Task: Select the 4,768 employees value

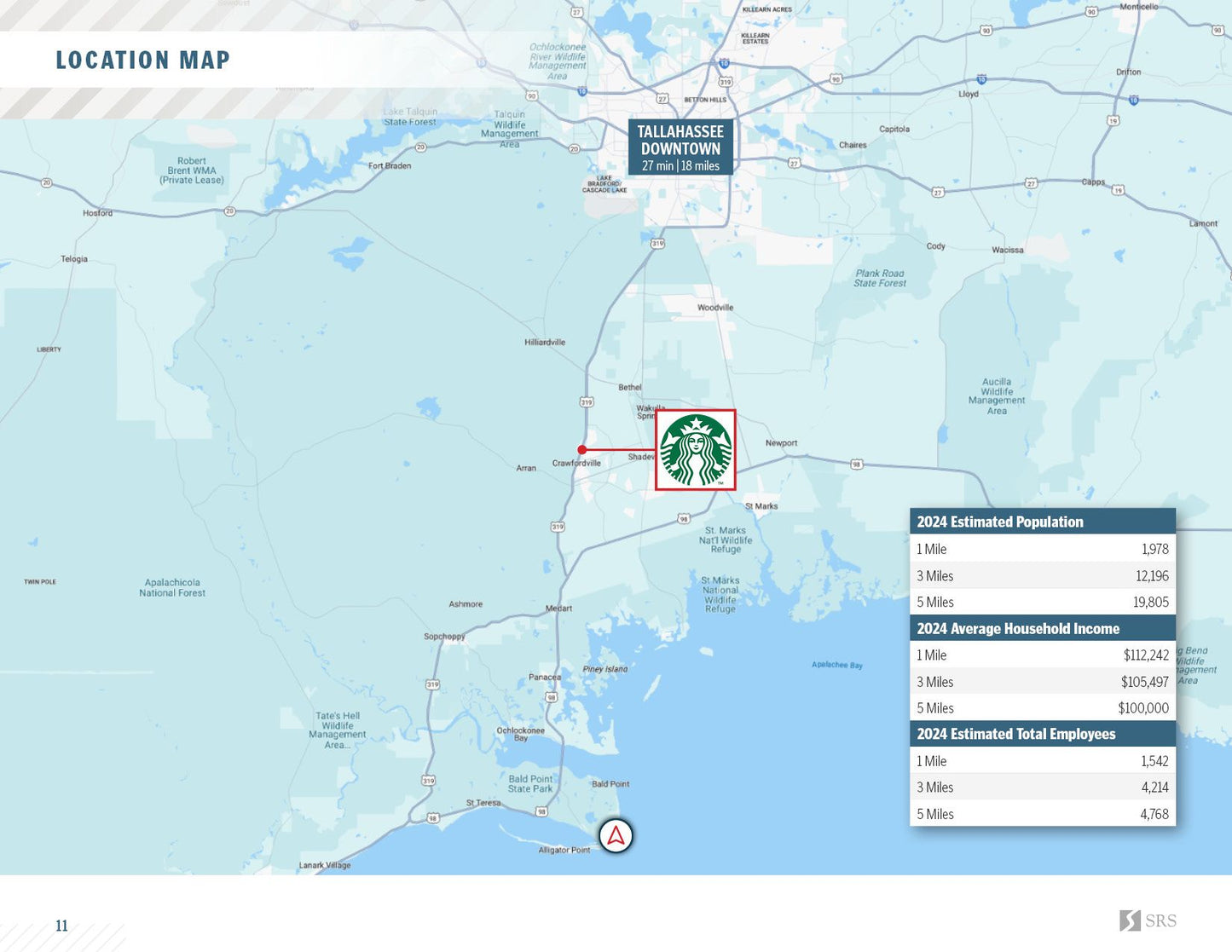Action: coord(1154,814)
